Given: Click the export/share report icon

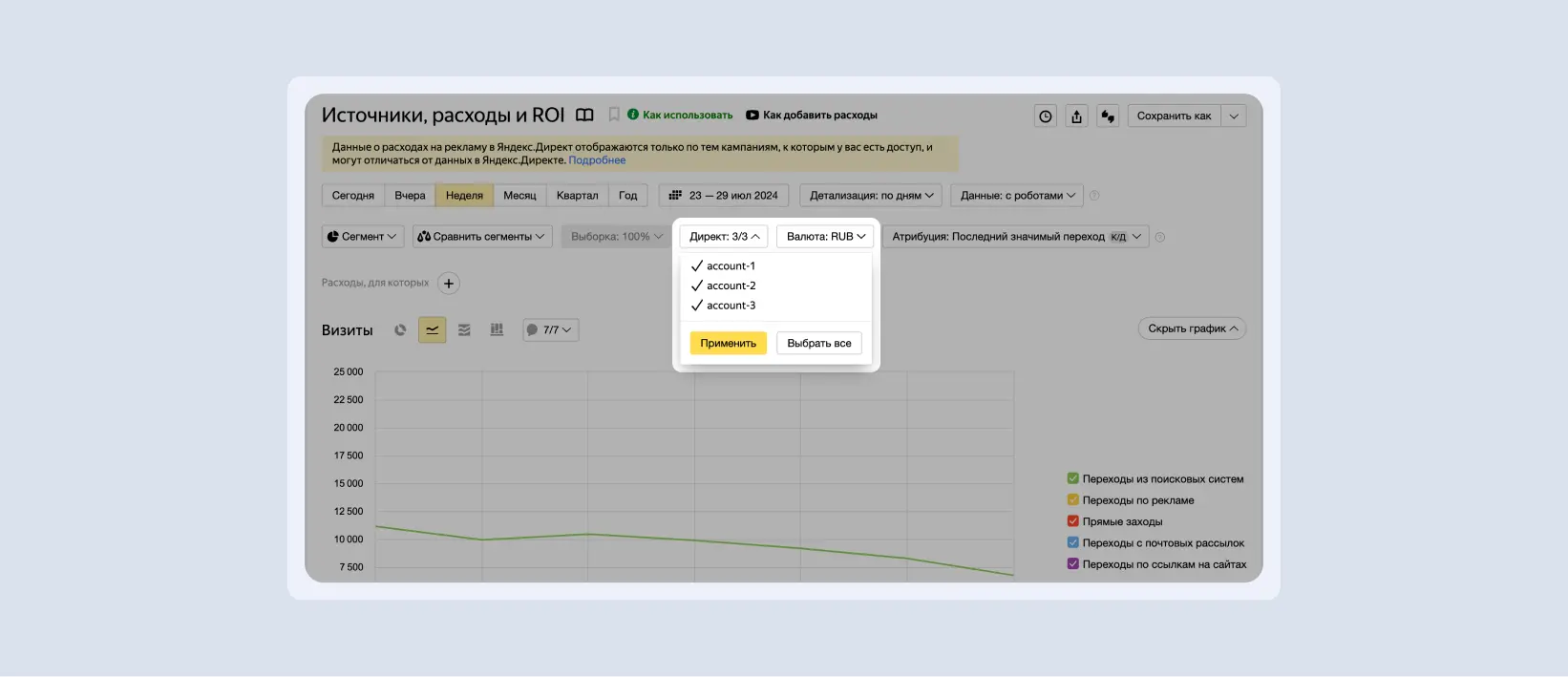Looking at the screenshot, I should point(1076,116).
